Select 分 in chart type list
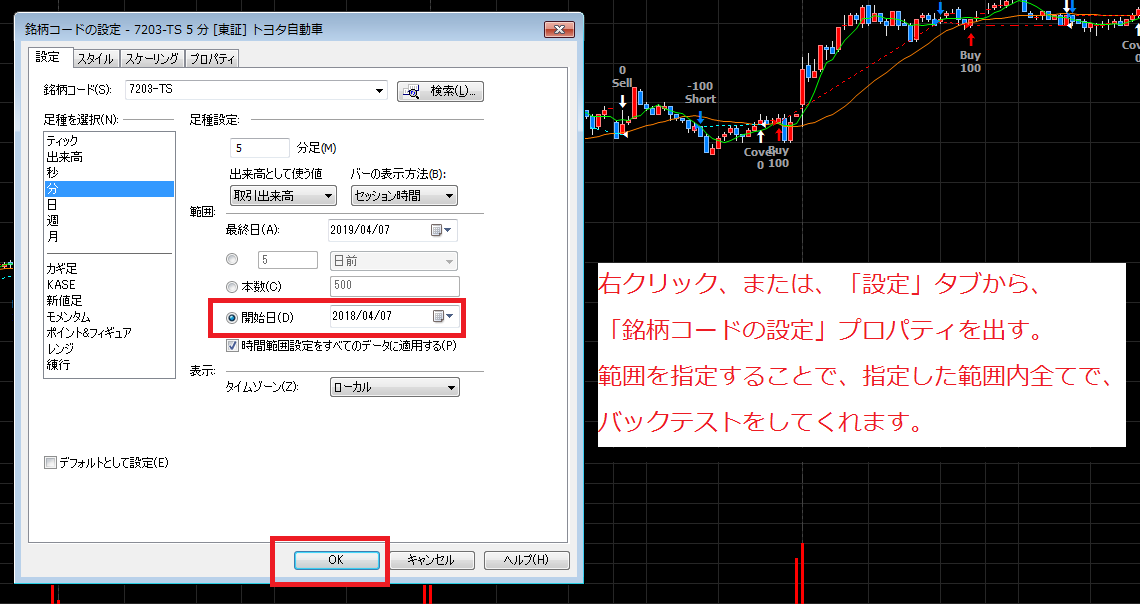Viewport: 1140px width, 604px height. coord(109,189)
